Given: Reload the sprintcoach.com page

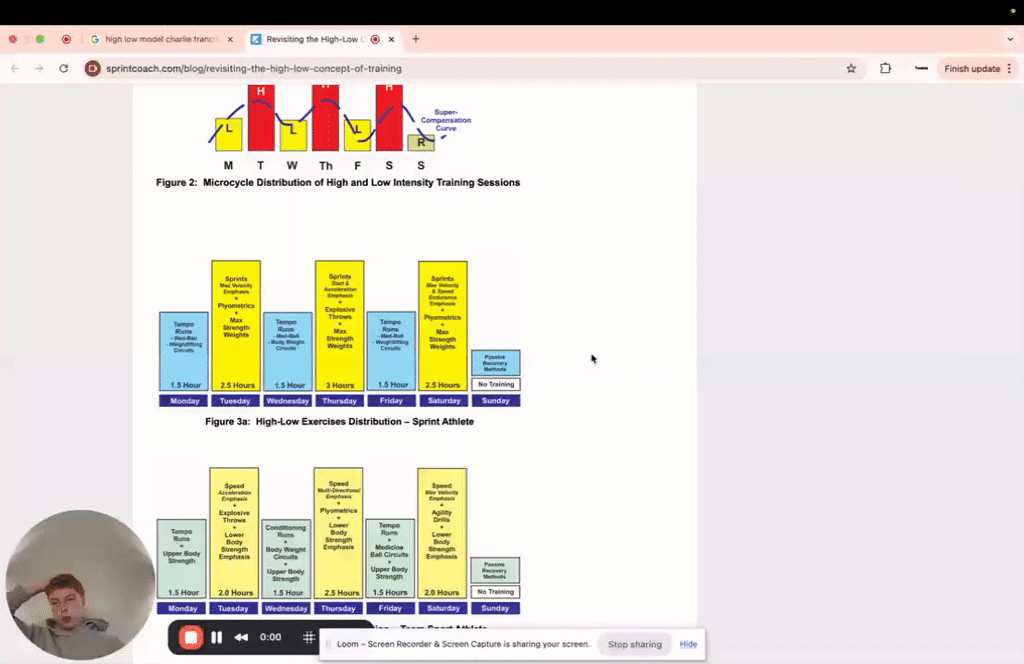Looking at the screenshot, I should pos(63,69).
